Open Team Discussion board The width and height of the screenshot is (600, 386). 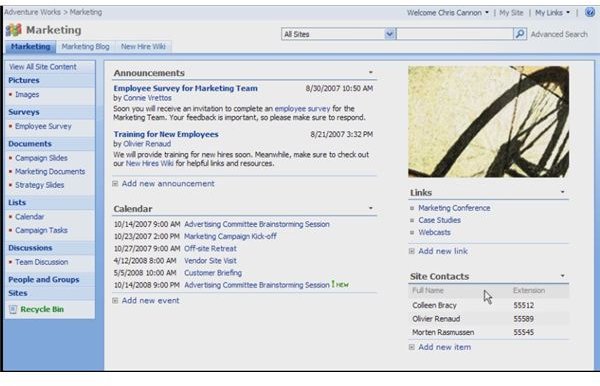[42, 262]
